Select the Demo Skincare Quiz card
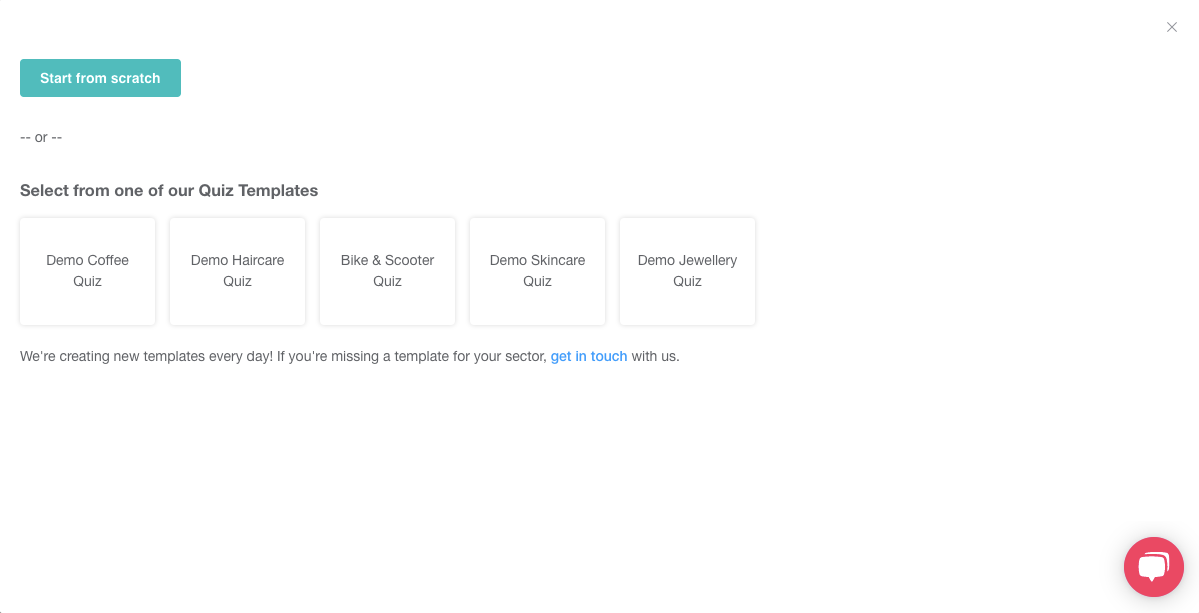This screenshot has height=613, width=1199. coord(537,271)
